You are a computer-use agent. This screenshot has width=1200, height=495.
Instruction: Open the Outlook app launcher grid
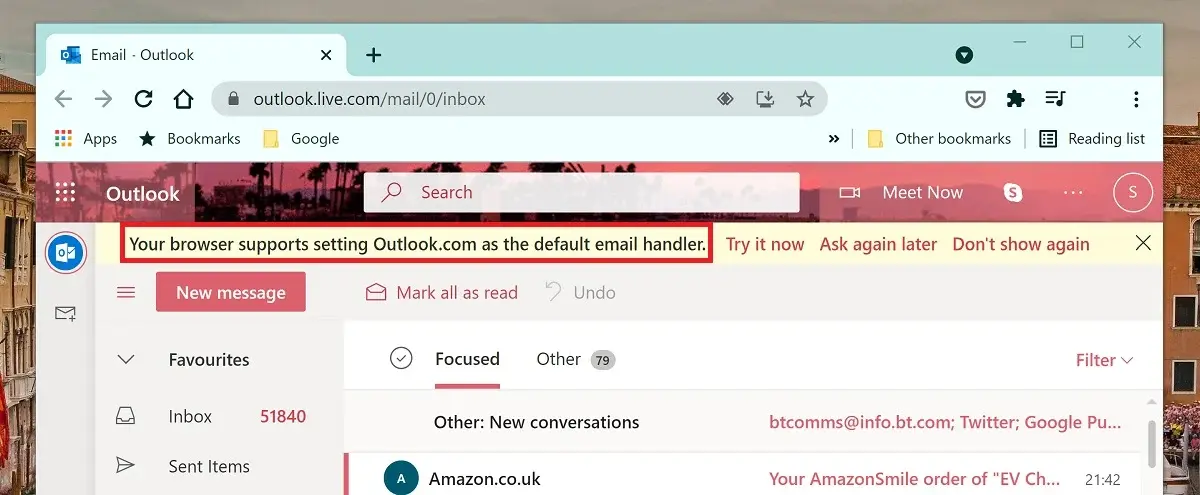click(x=66, y=193)
